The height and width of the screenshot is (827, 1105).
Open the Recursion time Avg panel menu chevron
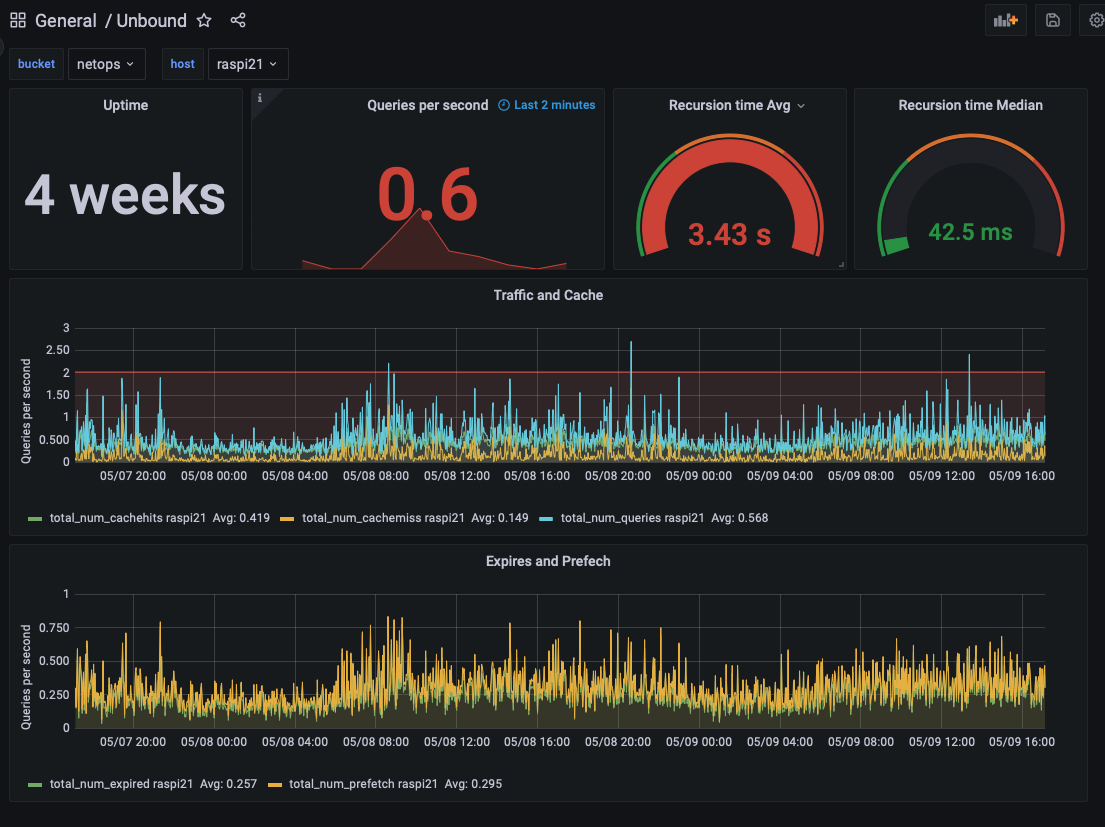[800, 106]
